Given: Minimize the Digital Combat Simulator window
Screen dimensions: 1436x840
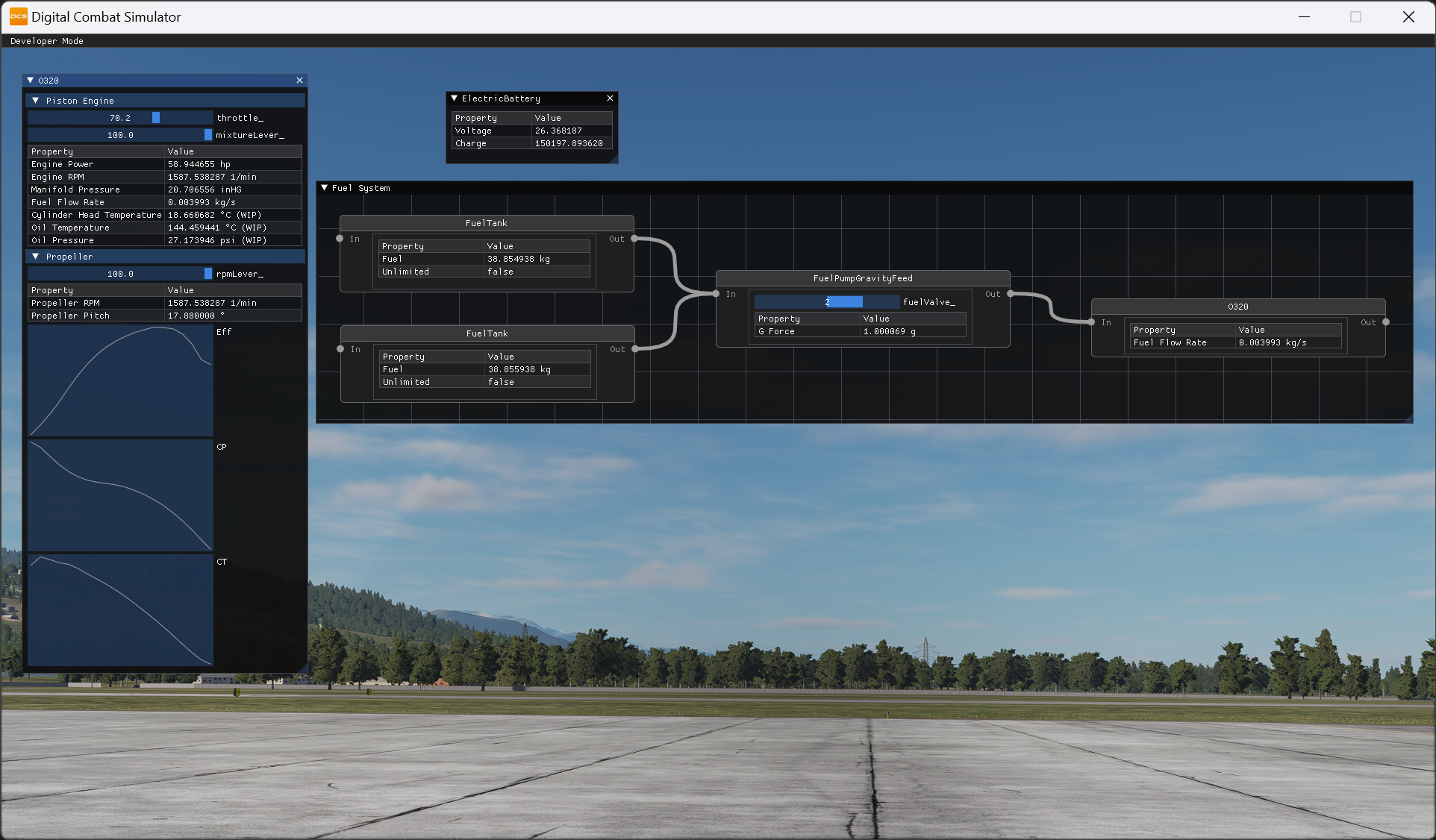Looking at the screenshot, I should pyautogui.click(x=1305, y=16).
